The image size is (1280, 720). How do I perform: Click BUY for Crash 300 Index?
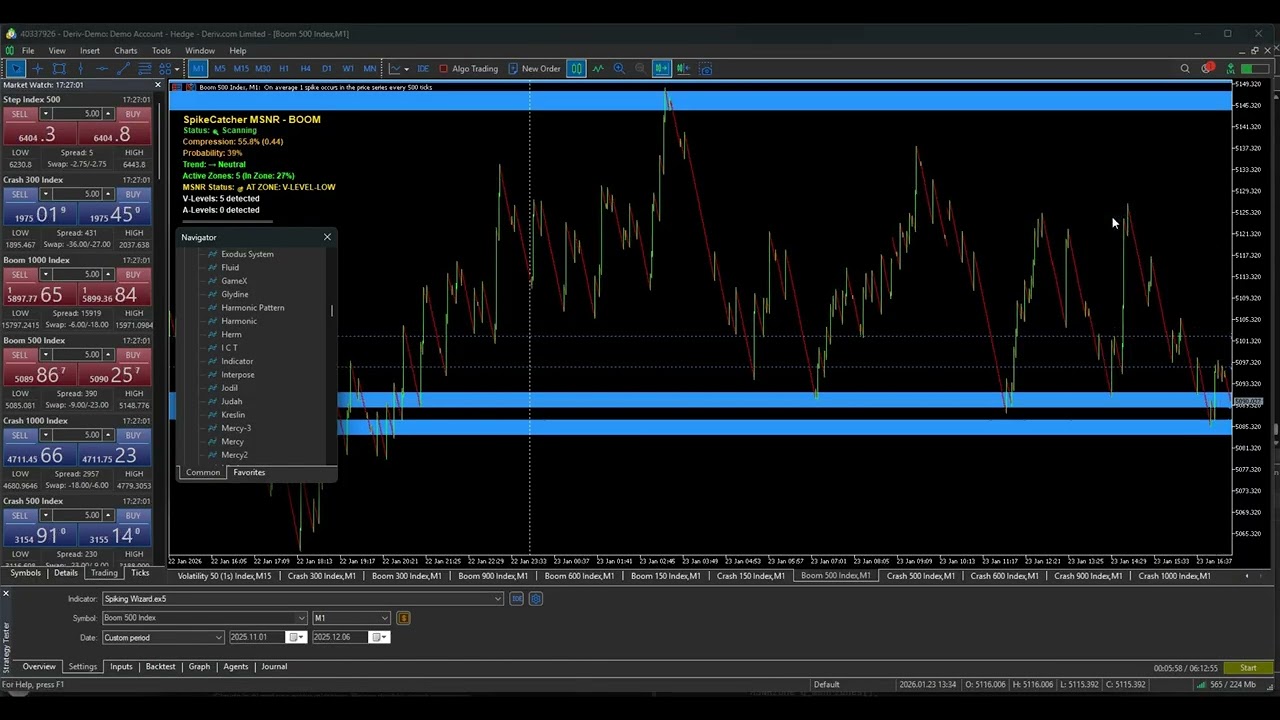point(133,194)
